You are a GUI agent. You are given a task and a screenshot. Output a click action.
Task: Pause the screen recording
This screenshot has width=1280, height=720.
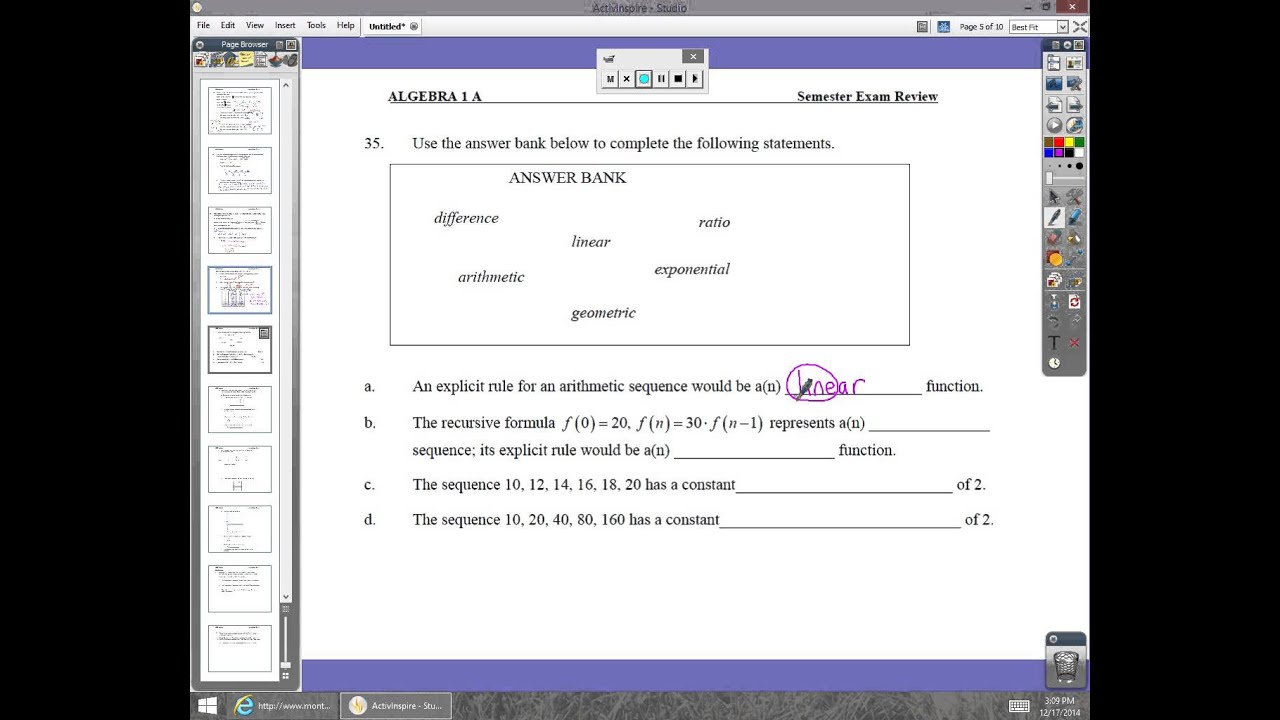tap(661, 78)
